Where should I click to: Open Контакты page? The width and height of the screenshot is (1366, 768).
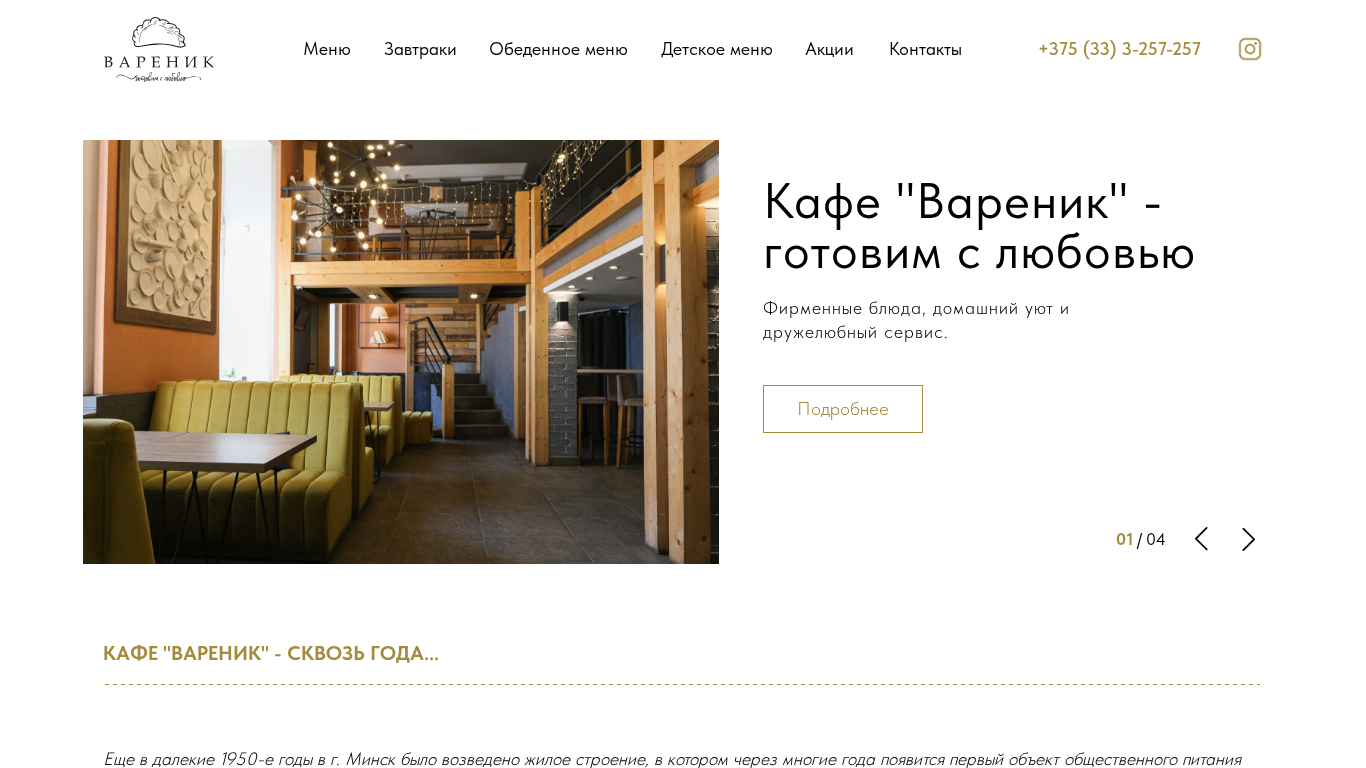click(925, 49)
